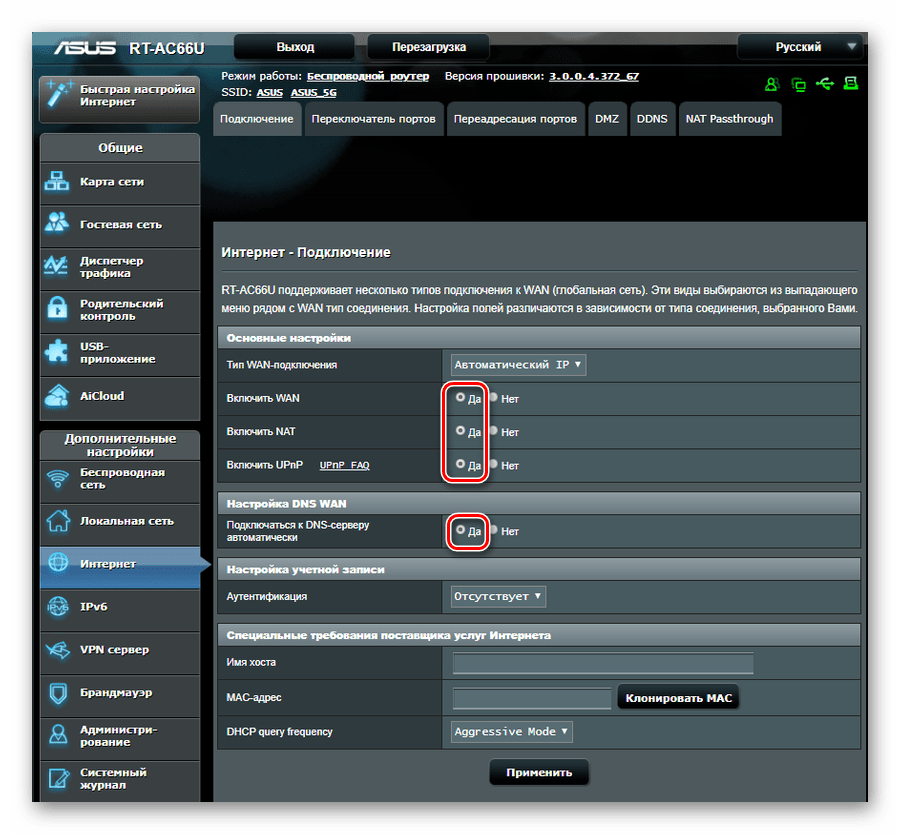Open Системный журнал notepad icon
The image size is (900, 834).
click(58, 778)
